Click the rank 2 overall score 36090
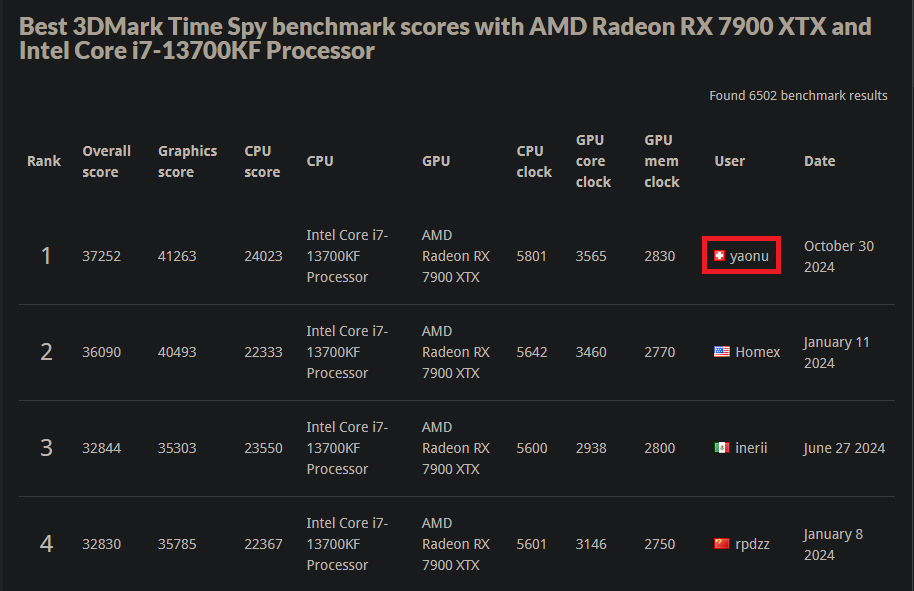 click(x=101, y=352)
